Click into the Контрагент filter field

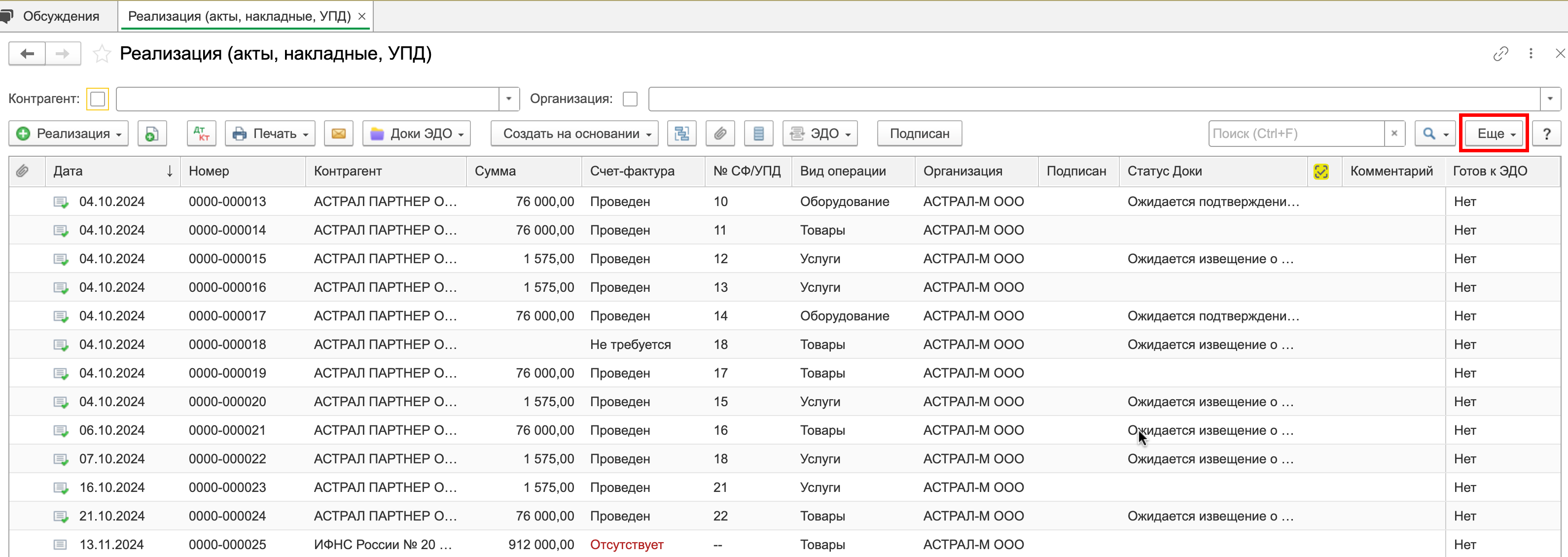[x=307, y=99]
